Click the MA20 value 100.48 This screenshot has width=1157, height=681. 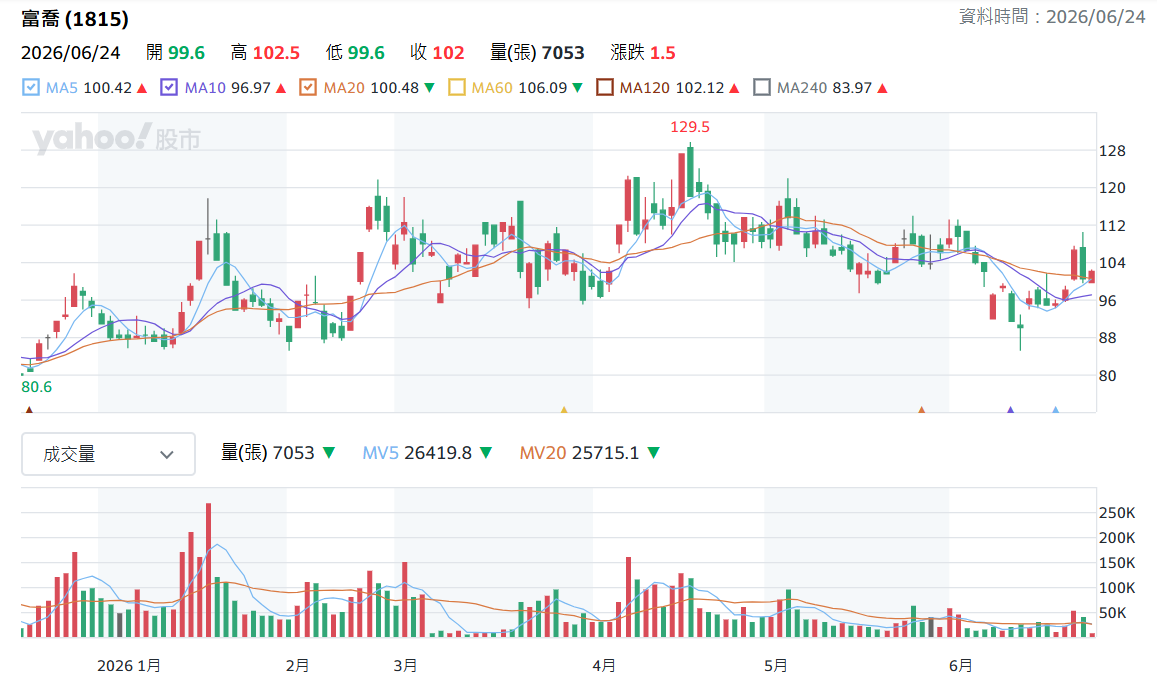(x=395, y=88)
